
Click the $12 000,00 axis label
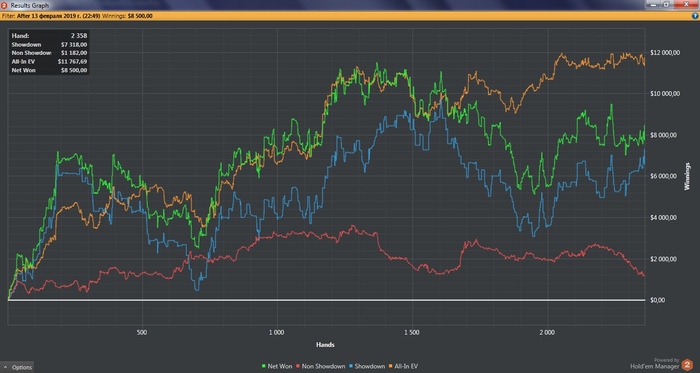(x=665, y=53)
